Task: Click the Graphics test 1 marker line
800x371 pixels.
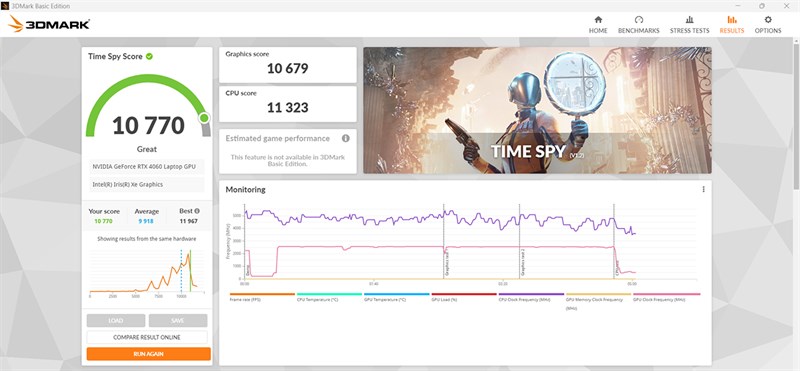Action: click(x=443, y=241)
